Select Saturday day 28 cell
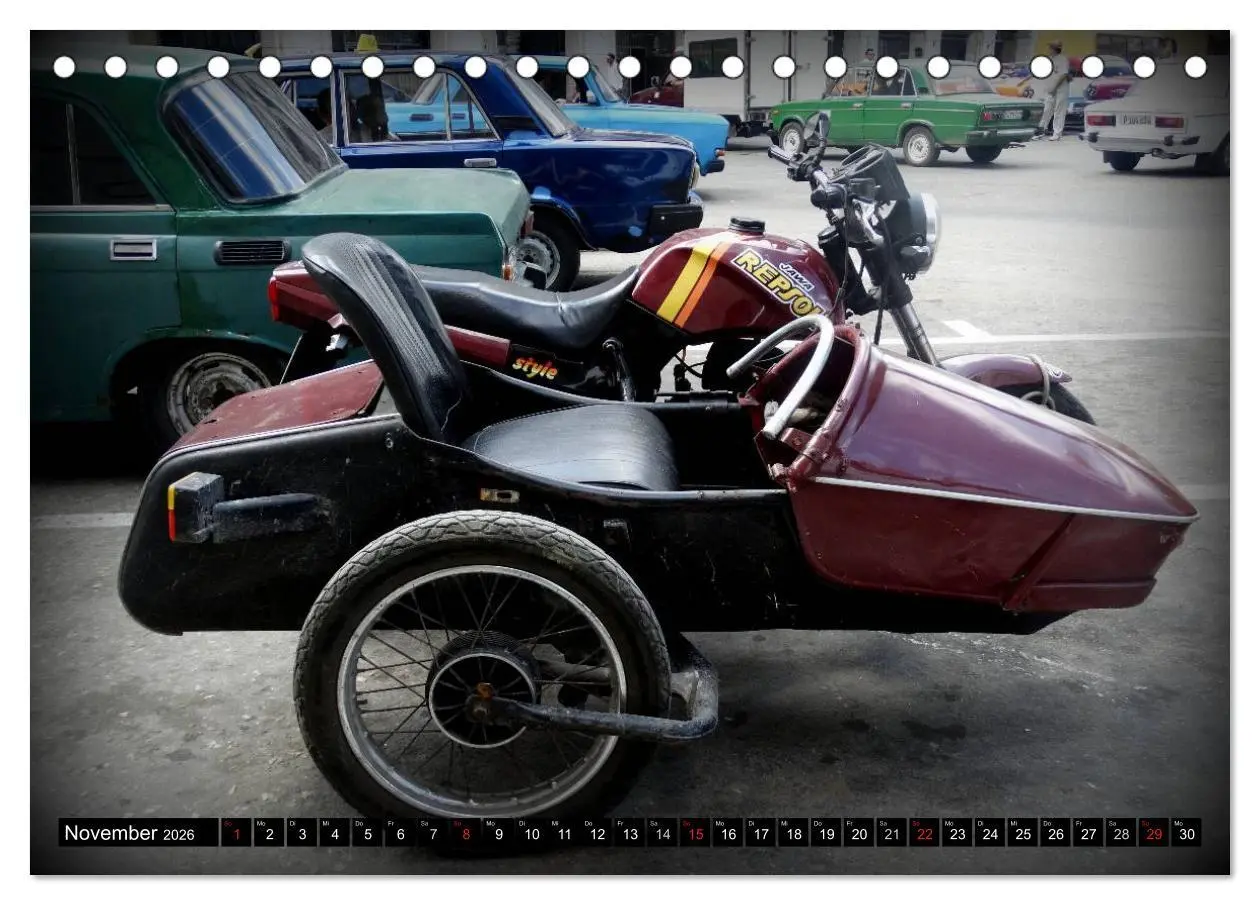Viewport: 1260px width, 905px height. (1121, 832)
